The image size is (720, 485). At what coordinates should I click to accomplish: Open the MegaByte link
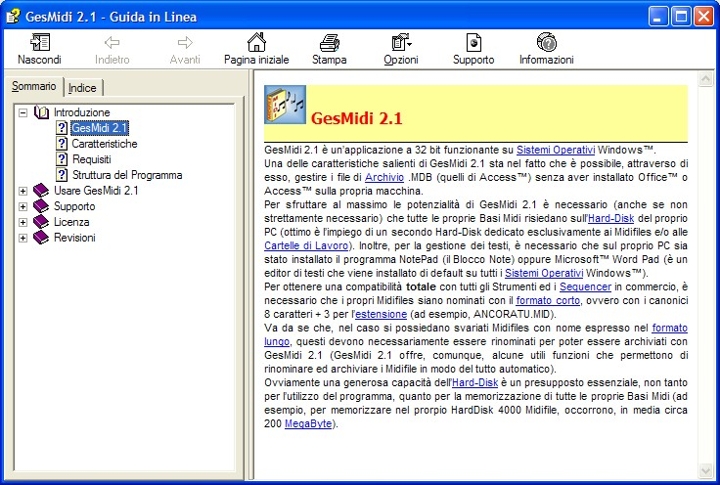[308, 423]
